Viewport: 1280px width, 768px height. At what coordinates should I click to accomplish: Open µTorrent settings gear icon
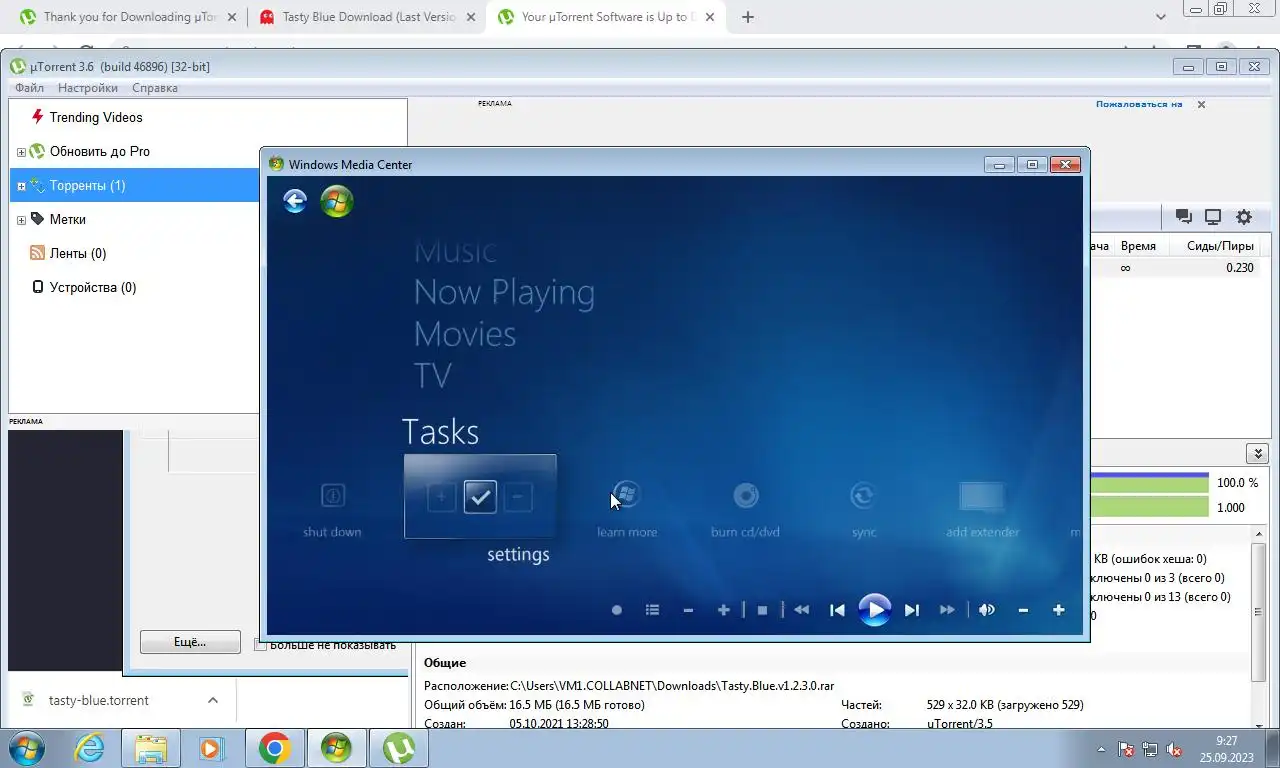(1244, 217)
